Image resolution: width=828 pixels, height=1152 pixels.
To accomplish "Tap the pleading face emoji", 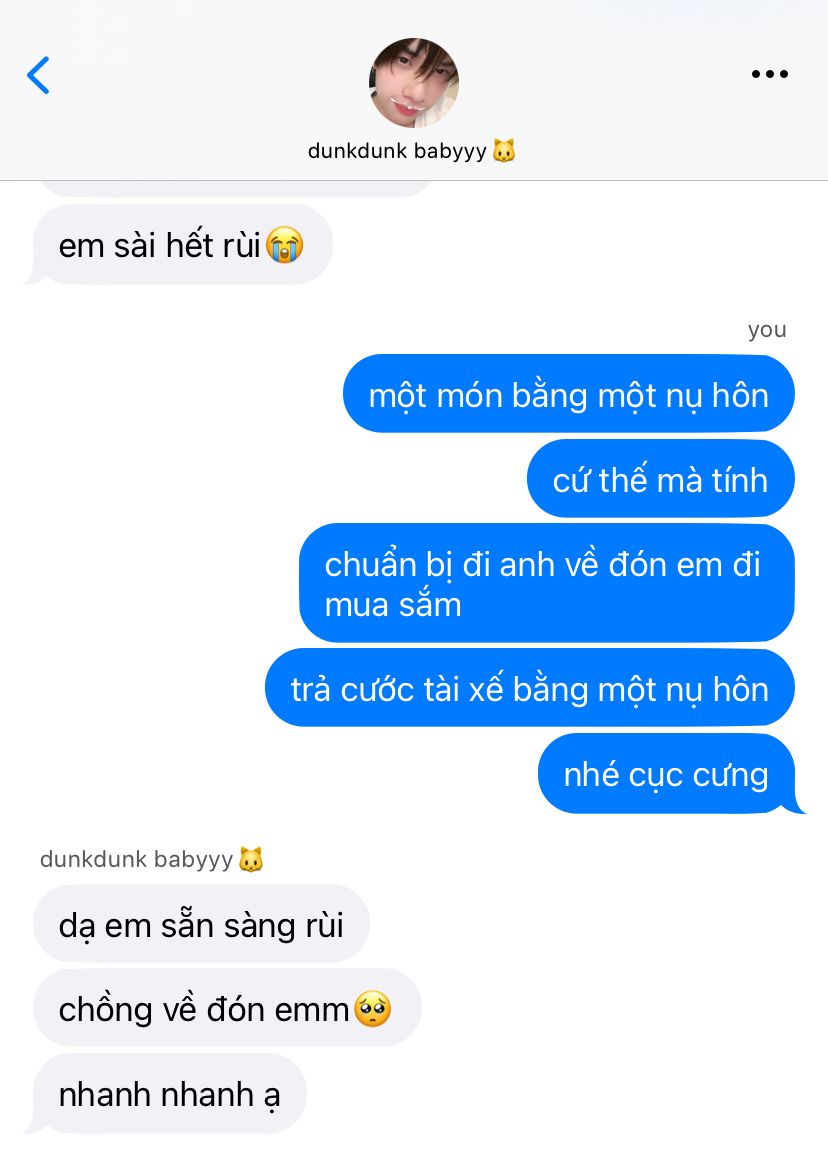I will click(372, 1009).
